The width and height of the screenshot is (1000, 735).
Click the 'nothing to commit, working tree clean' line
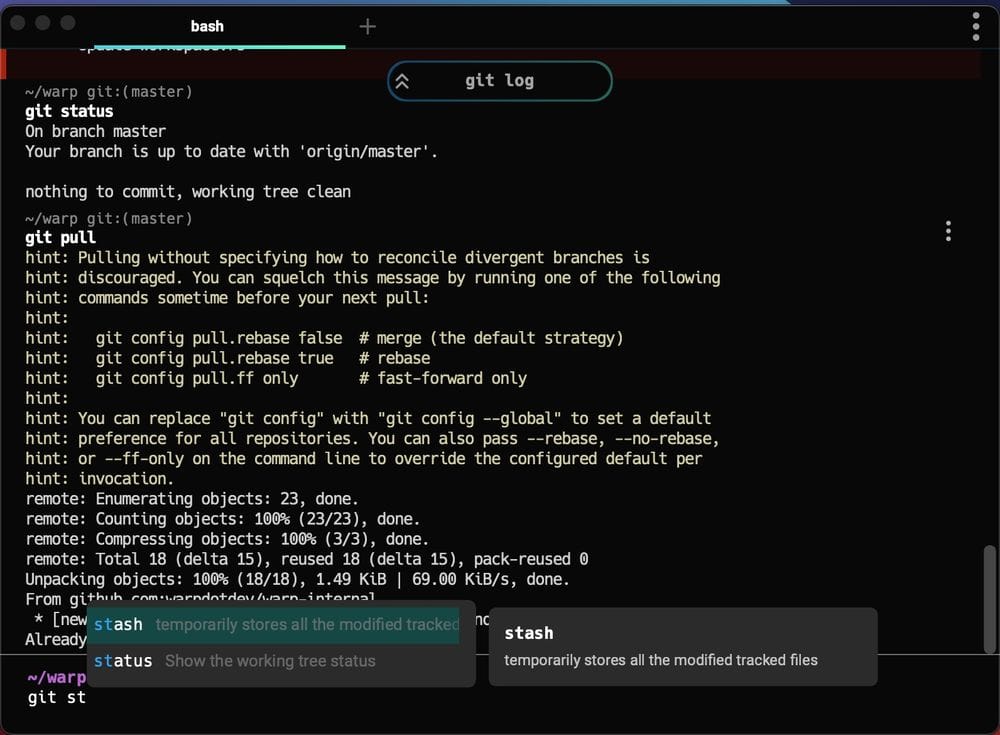click(x=187, y=191)
